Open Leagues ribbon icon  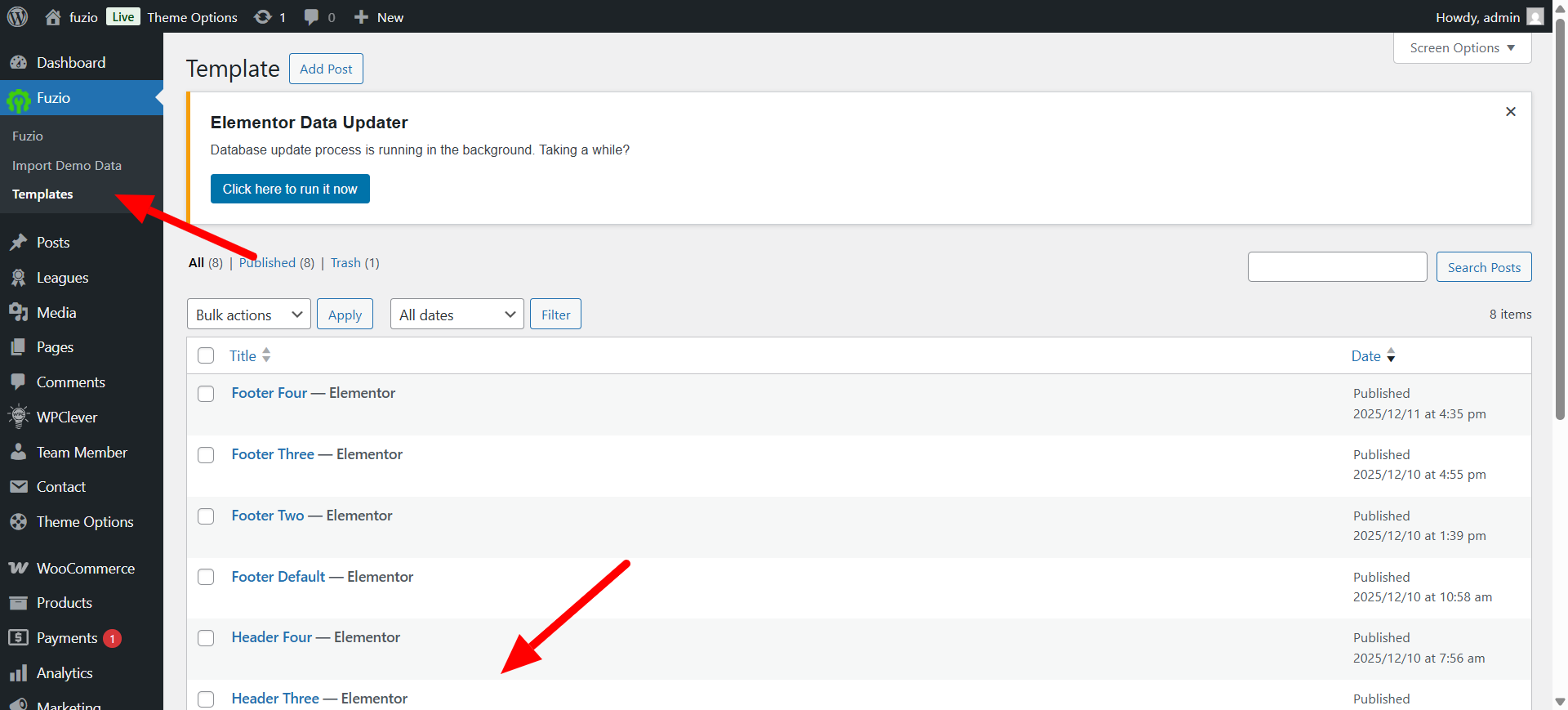(x=18, y=278)
